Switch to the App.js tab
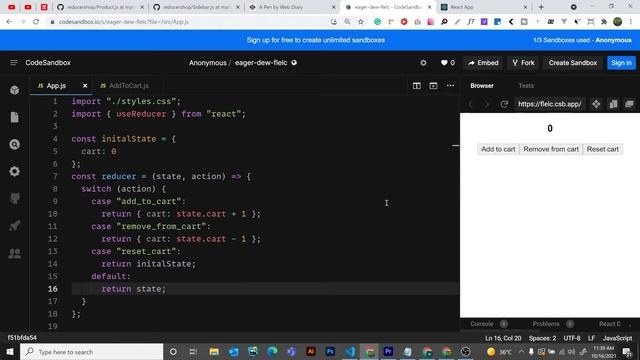Image resolution: width=640 pixels, height=360 pixels. click(56, 86)
